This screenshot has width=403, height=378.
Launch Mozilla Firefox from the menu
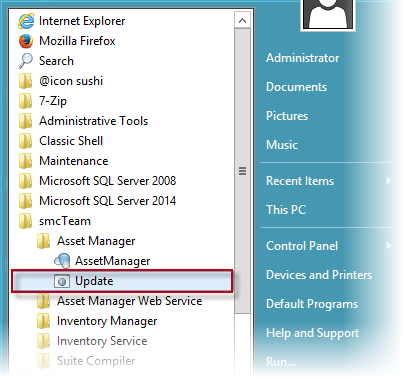67,41
